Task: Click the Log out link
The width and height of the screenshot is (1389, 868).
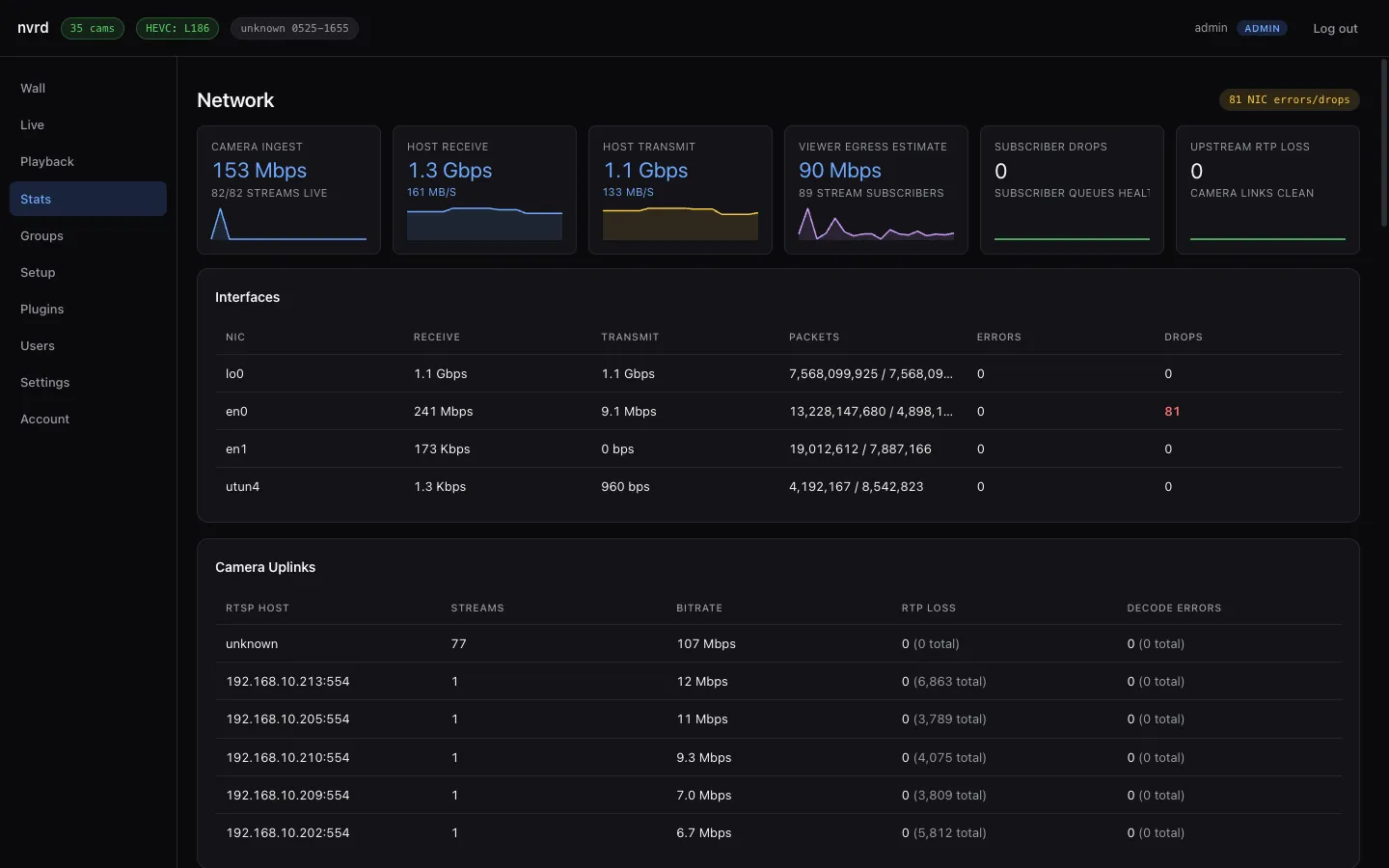Action: click(1335, 28)
